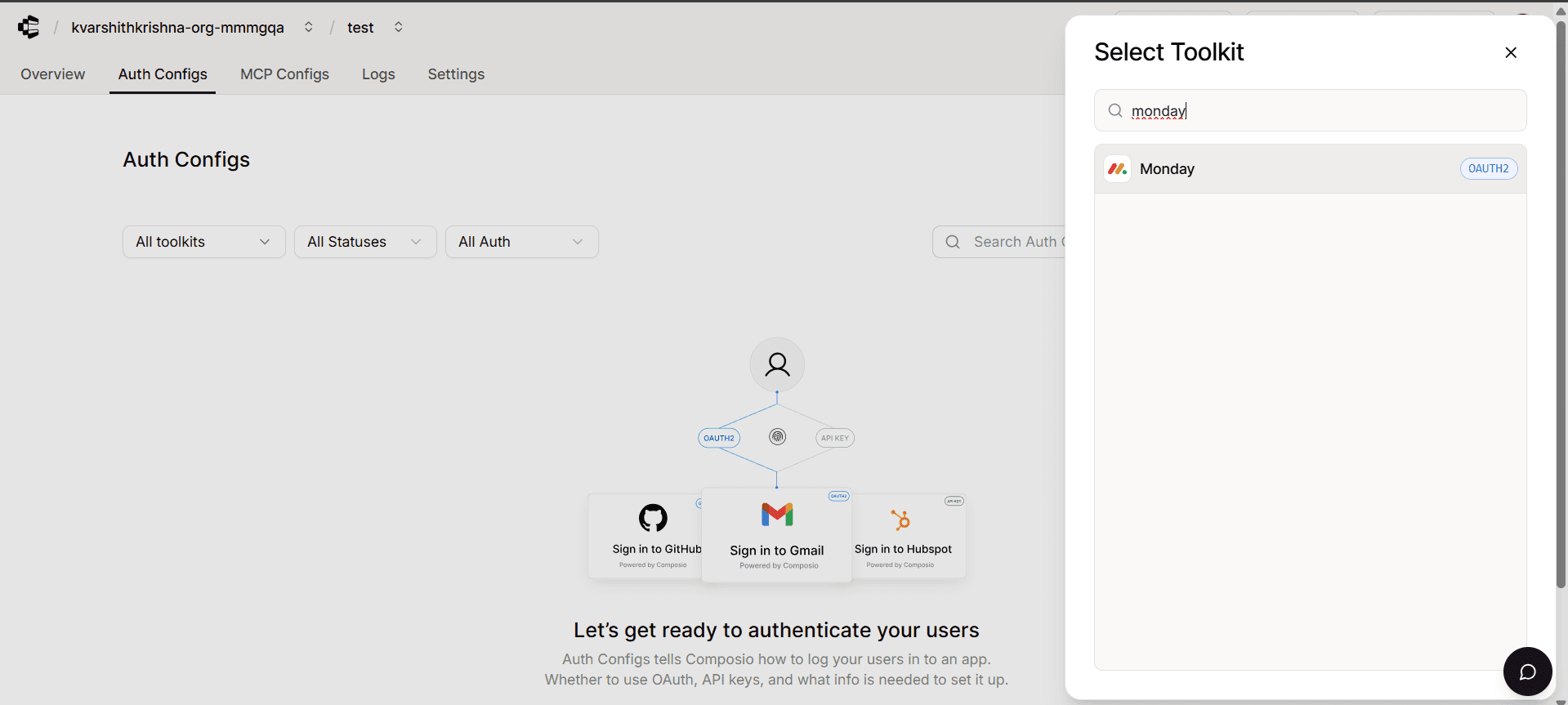This screenshot has height=705, width=1568.
Task: Click the fingerprint icon in the diagram
Action: click(778, 437)
